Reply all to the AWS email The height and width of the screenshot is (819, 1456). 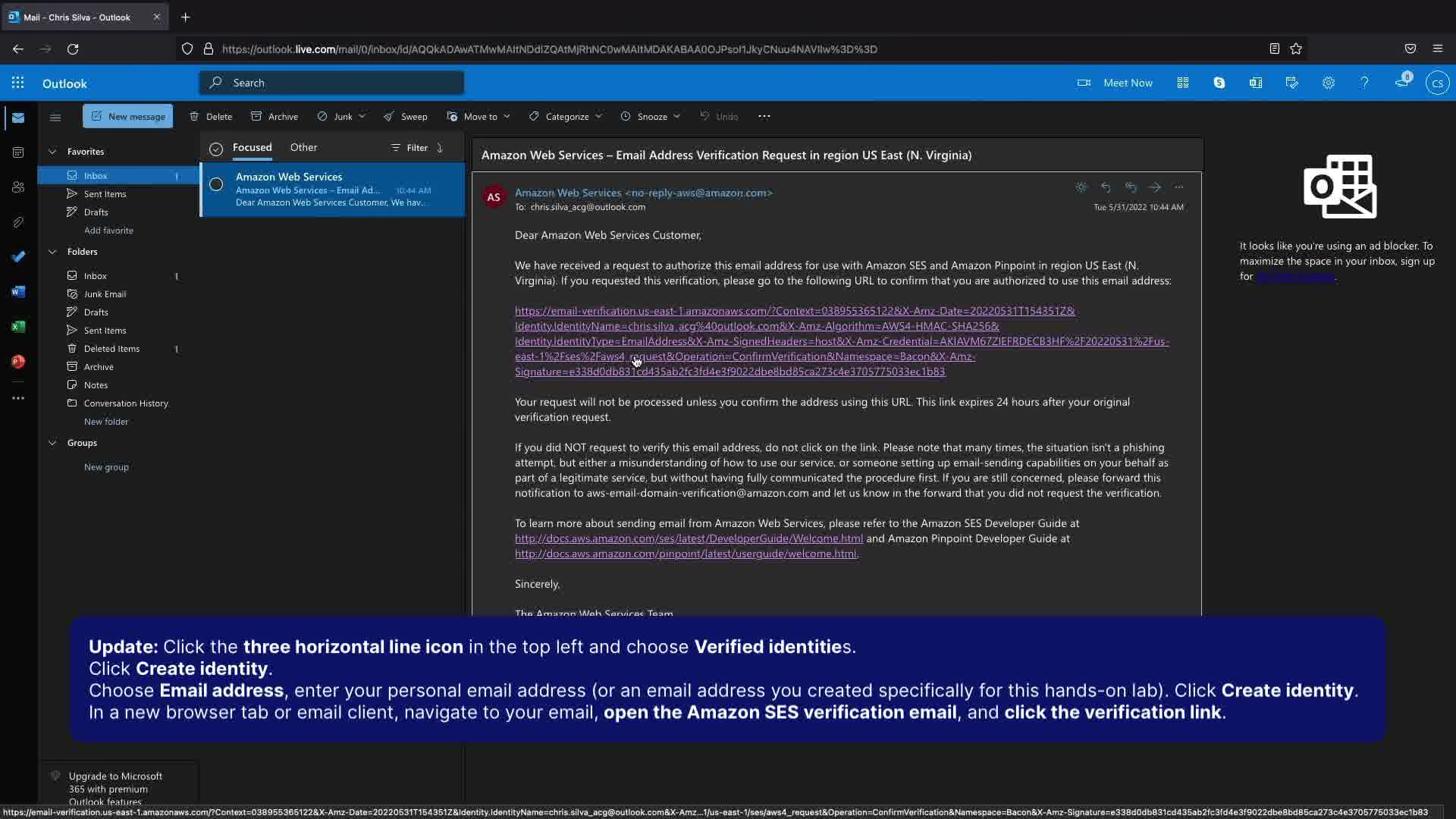(1130, 187)
